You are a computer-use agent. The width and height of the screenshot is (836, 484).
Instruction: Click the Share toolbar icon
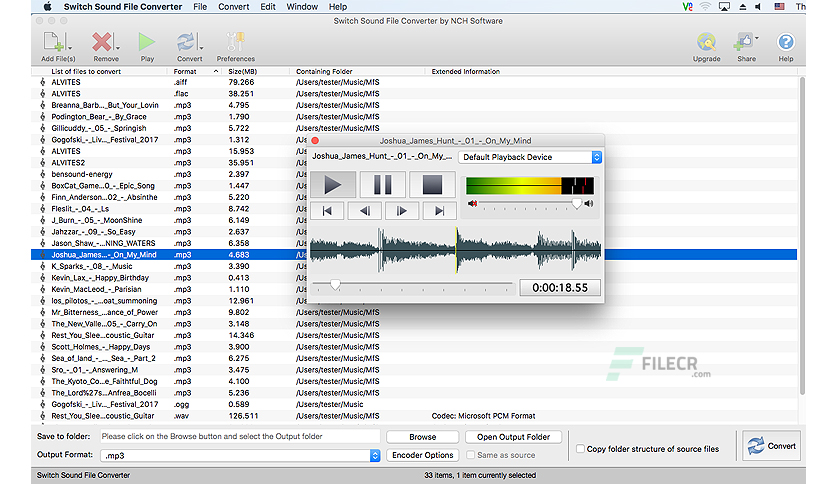744,42
